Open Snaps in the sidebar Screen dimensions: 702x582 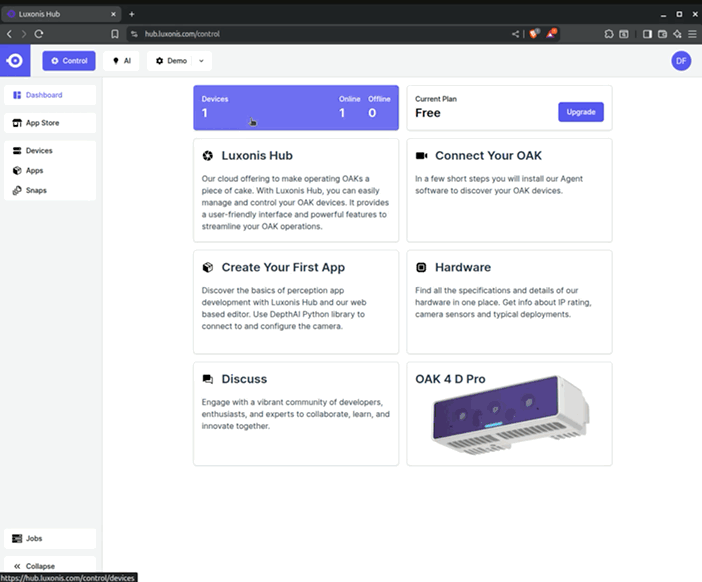[50, 190]
